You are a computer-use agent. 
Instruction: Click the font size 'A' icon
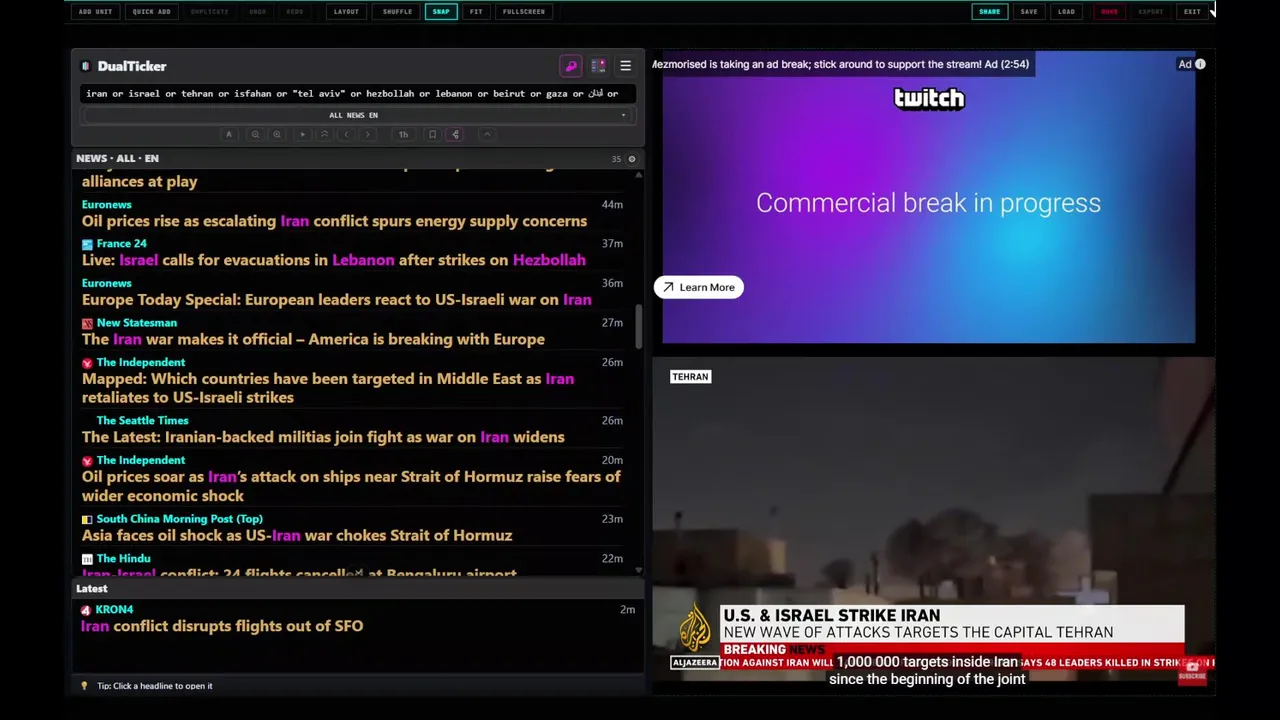(229, 134)
